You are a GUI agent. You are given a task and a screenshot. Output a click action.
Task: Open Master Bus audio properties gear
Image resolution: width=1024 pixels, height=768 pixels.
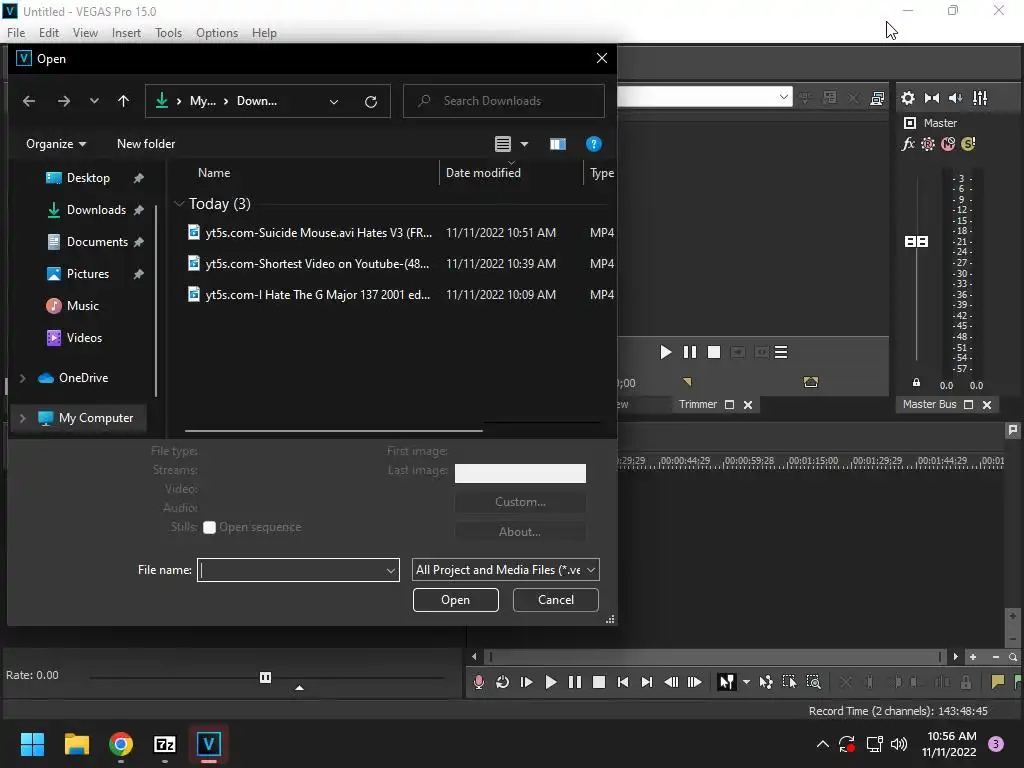point(908,98)
